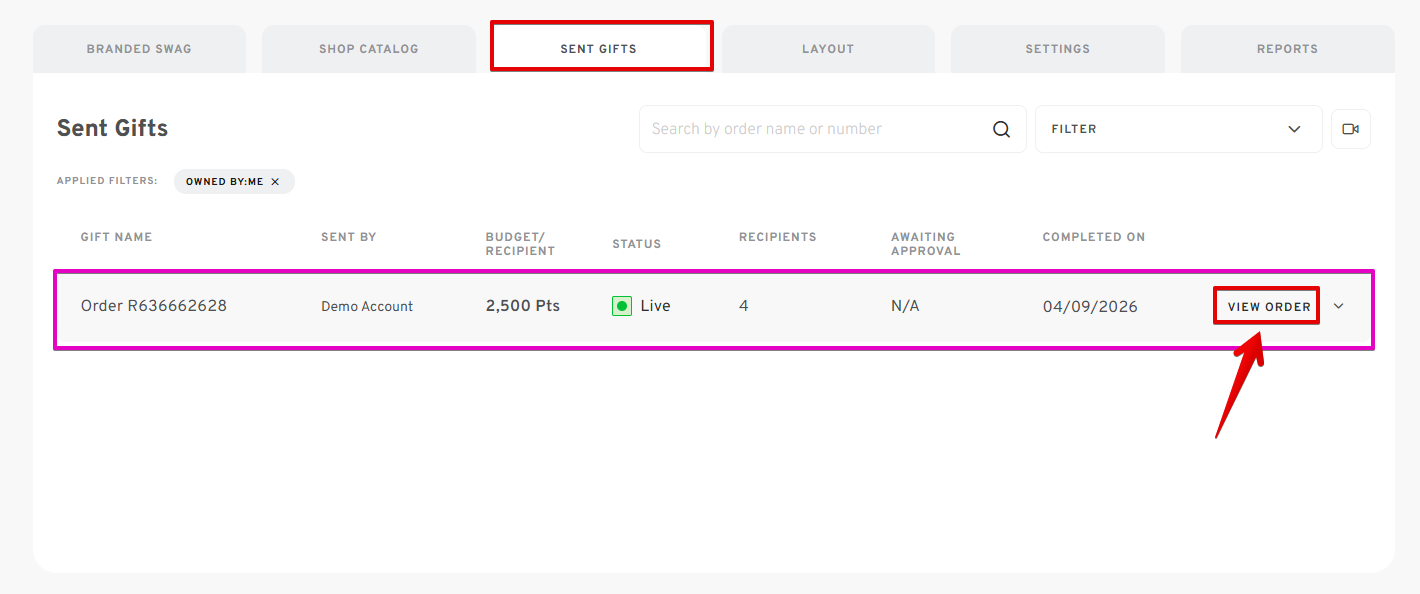Switch to the BRANDED SWAG tab
This screenshot has width=1420, height=594.
(x=139, y=48)
